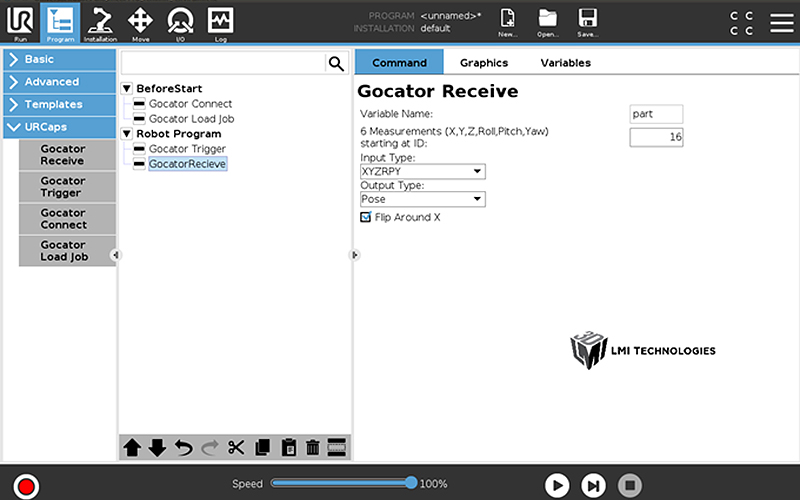Expand the Templates category
The height and width of the screenshot is (500, 800).
pyautogui.click(x=60, y=104)
